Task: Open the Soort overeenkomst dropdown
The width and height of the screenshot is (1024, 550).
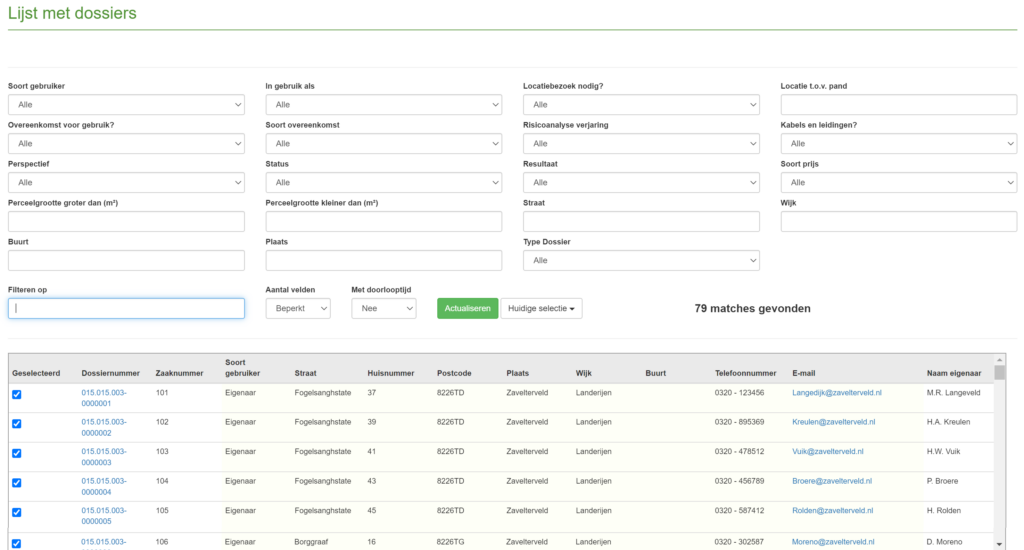Action: click(383, 144)
